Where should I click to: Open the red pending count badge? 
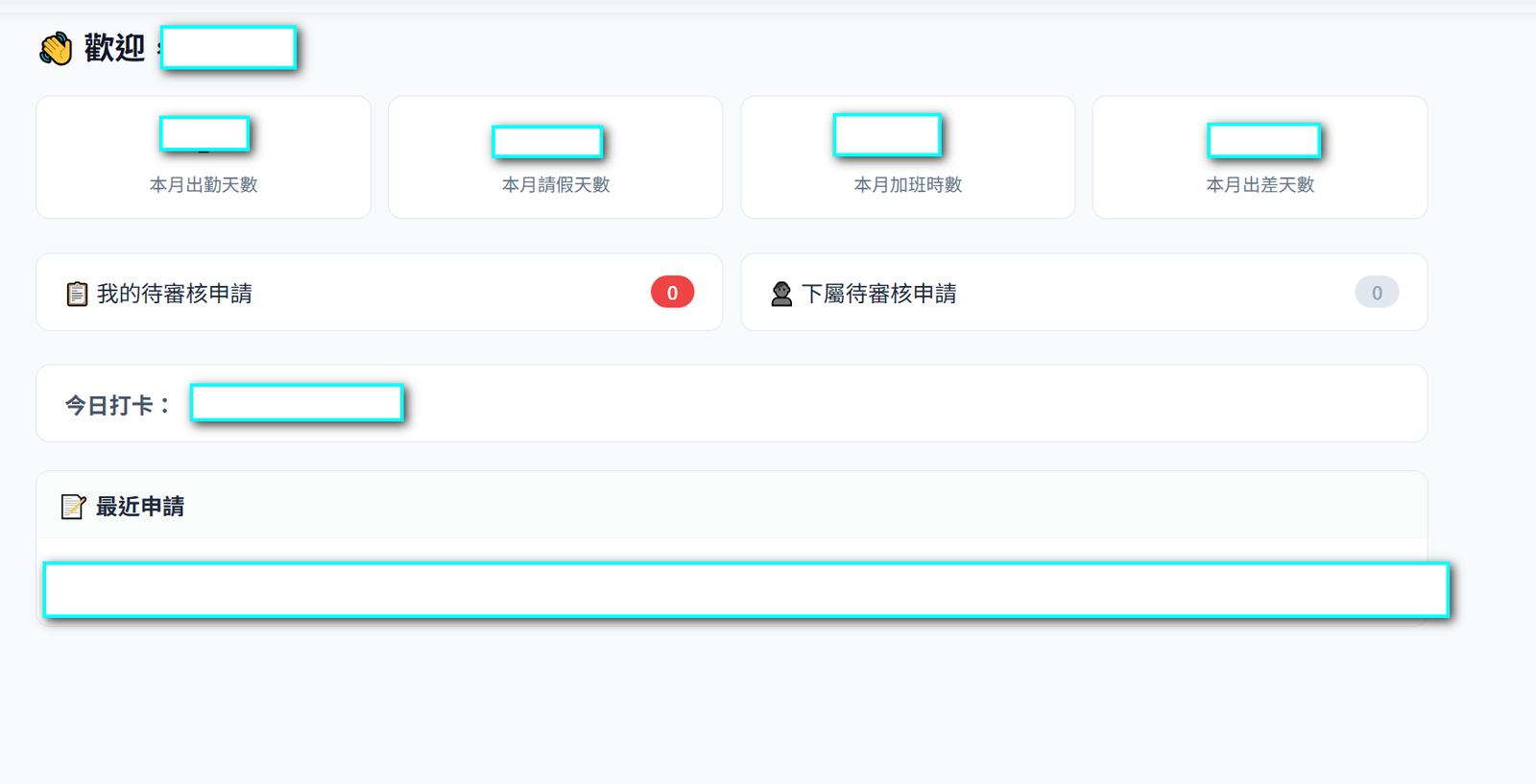(672, 293)
